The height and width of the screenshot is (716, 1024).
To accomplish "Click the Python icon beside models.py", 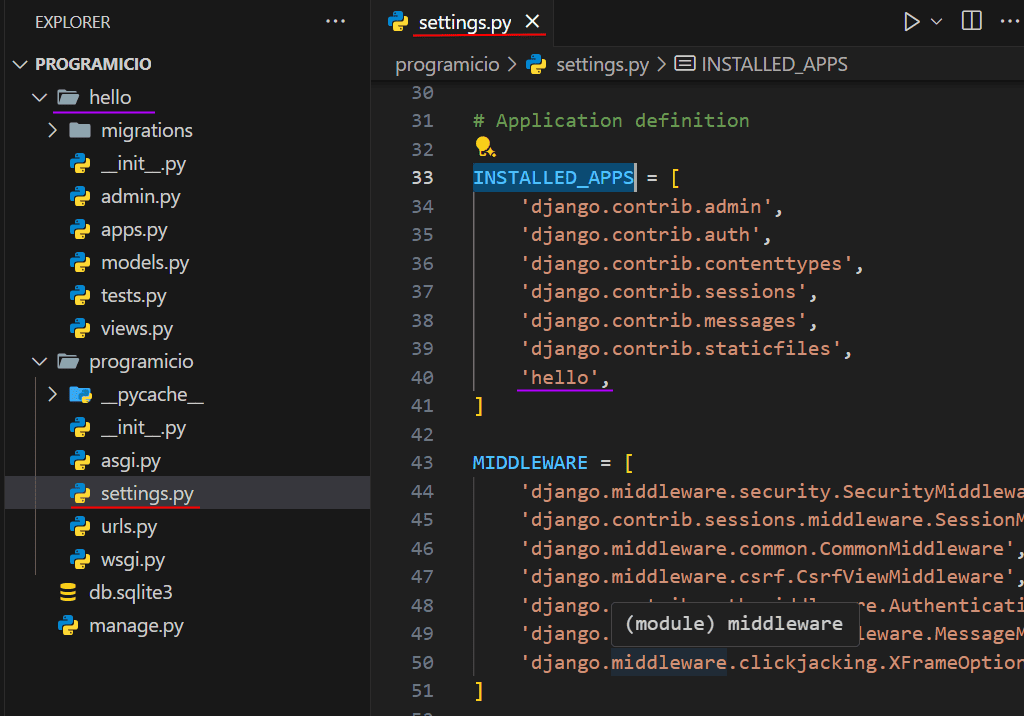I will (80, 262).
